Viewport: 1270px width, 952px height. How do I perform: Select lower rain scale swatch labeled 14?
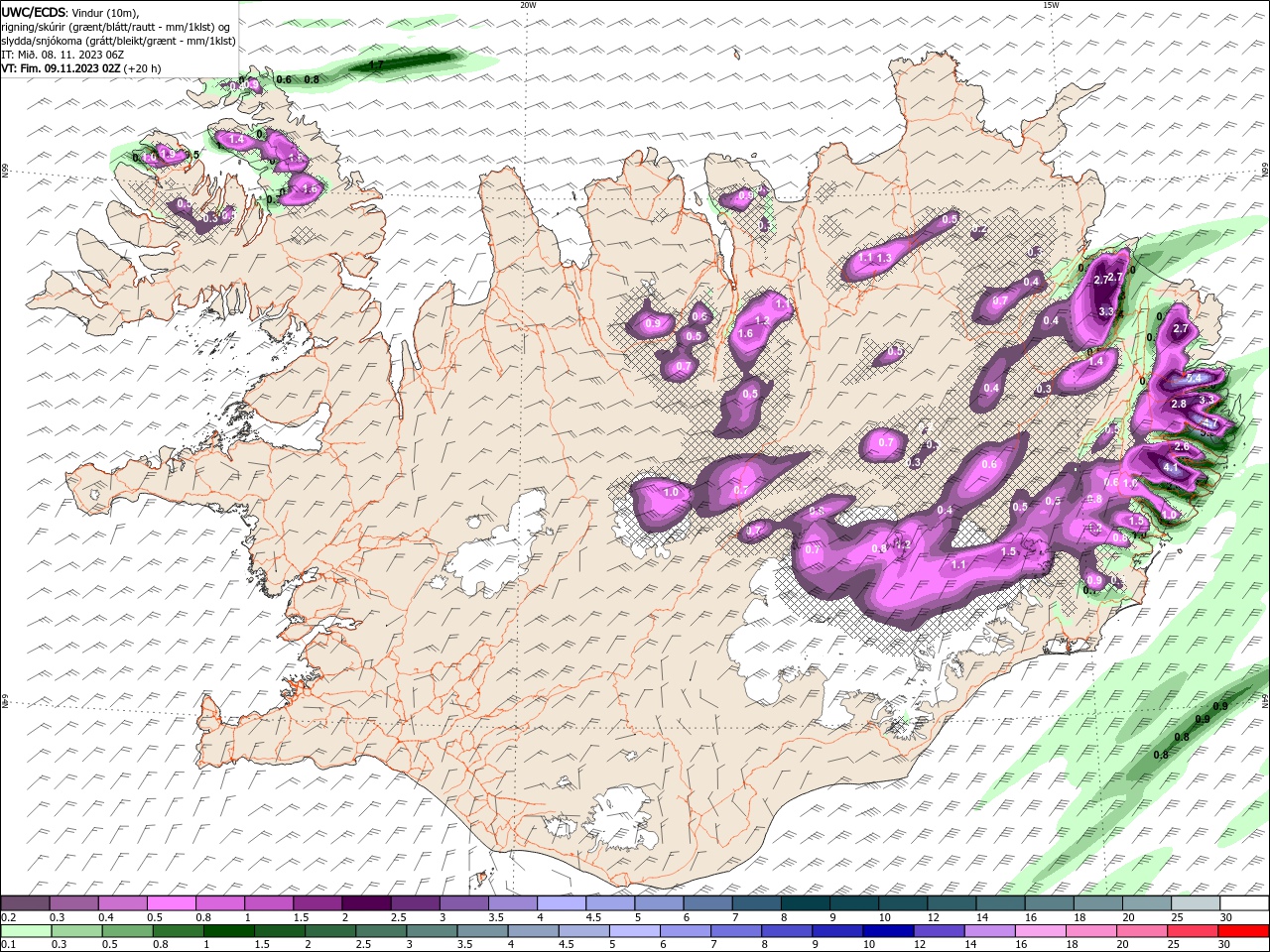pyautogui.click(x=990, y=931)
